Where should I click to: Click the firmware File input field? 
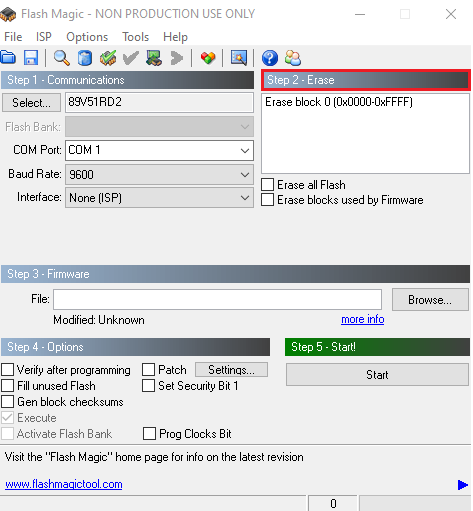pos(217,299)
